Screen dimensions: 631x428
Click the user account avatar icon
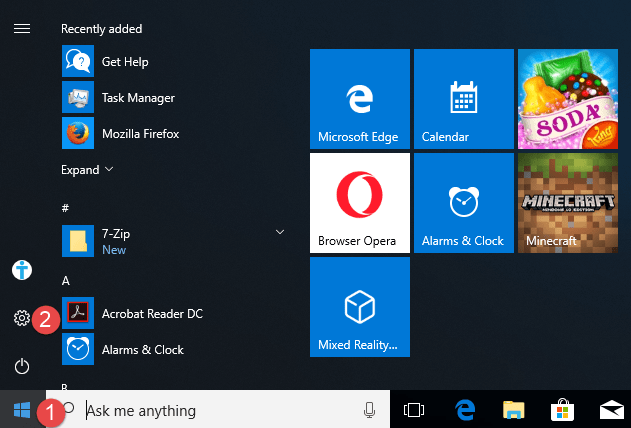pyautogui.click(x=21, y=269)
